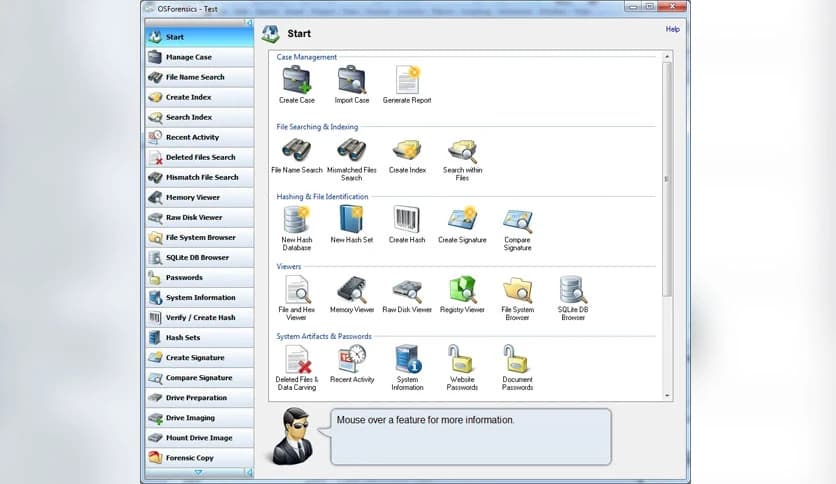Open the Create Case icon
Image resolution: width=836 pixels, height=484 pixels.
tap(296, 80)
